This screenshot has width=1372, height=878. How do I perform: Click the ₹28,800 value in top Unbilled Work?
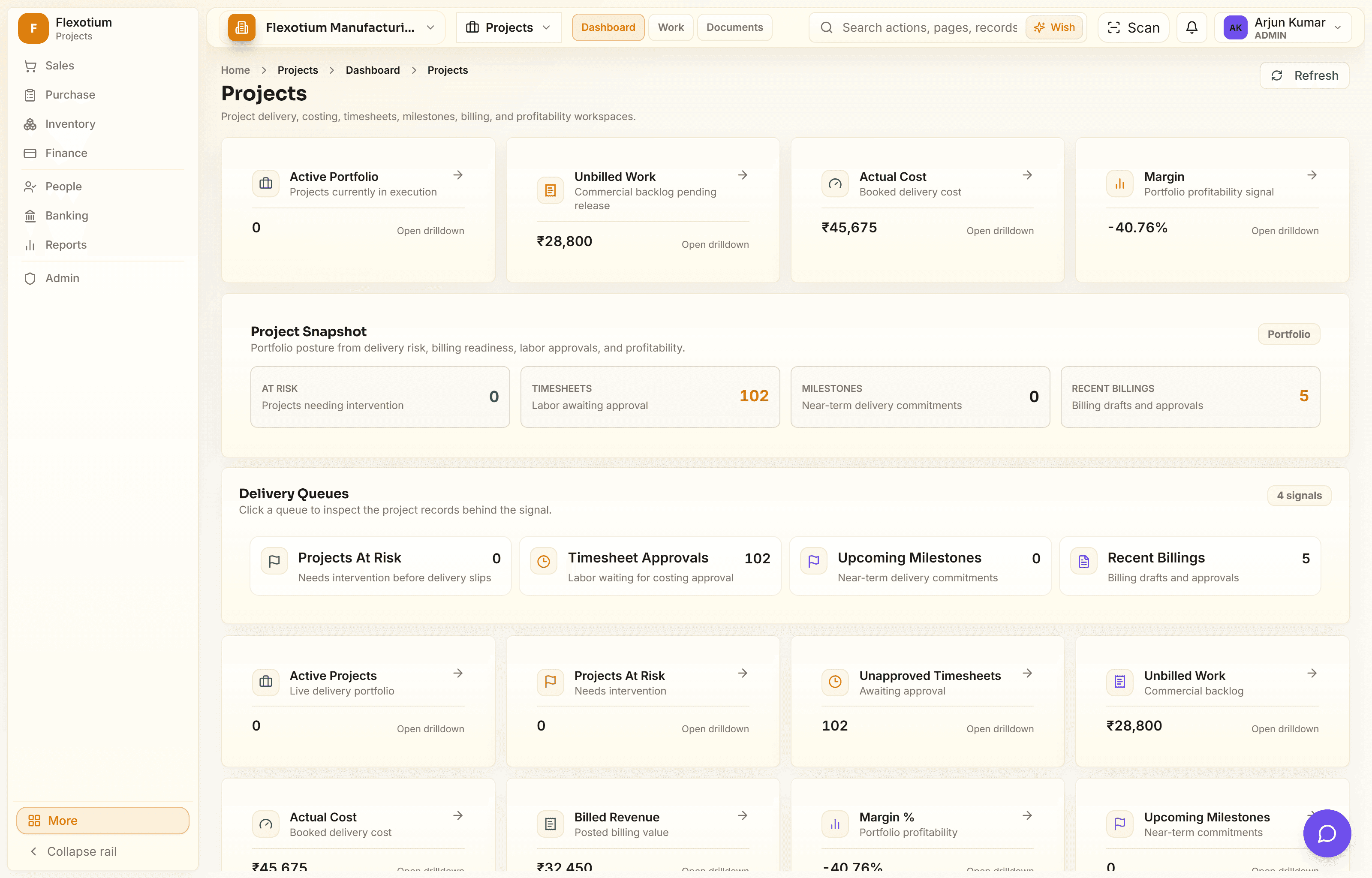pyautogui.click(x=564, y=241)
